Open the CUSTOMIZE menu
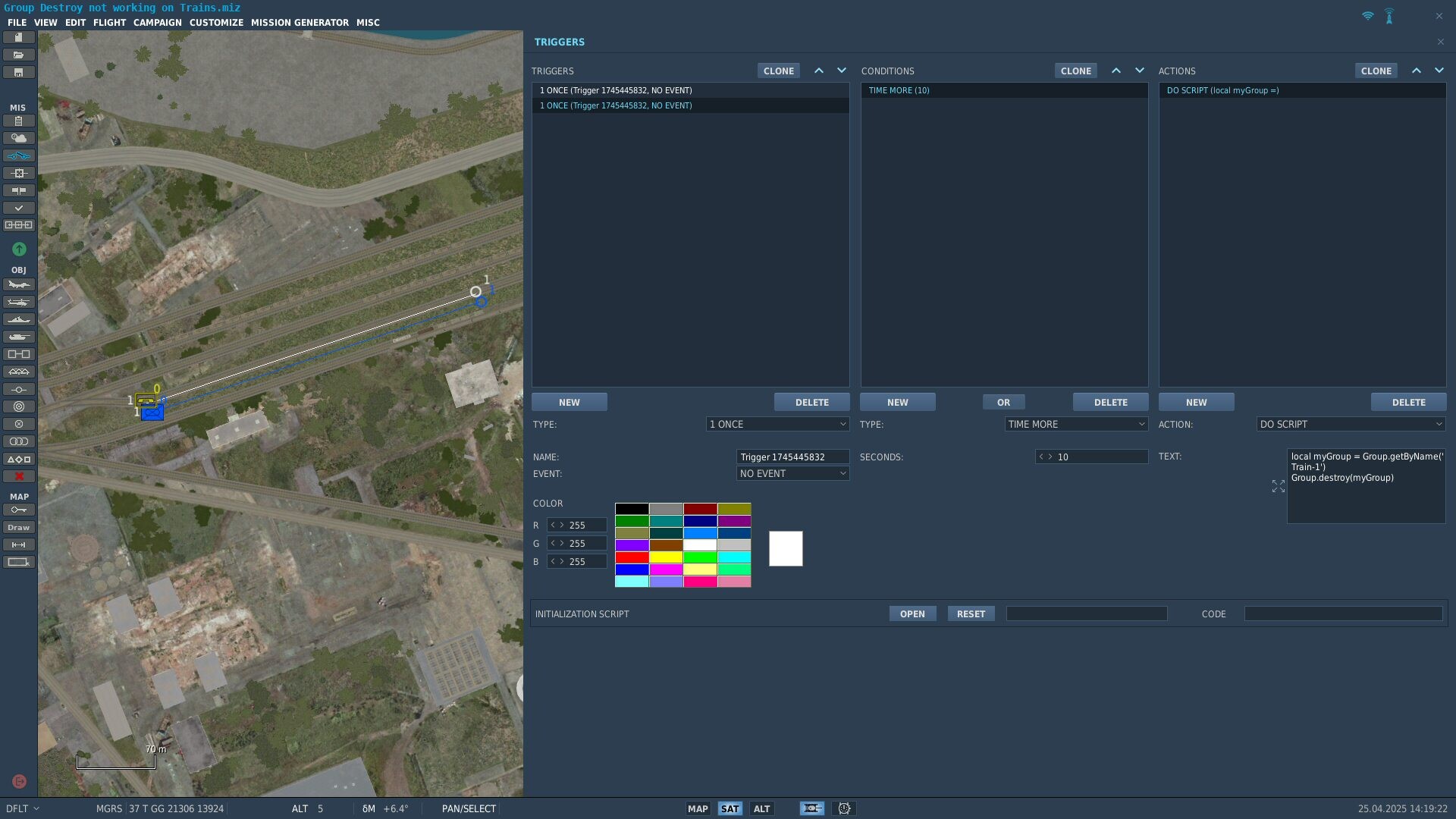The image size is (1456, 819). (x=216, y=23)
